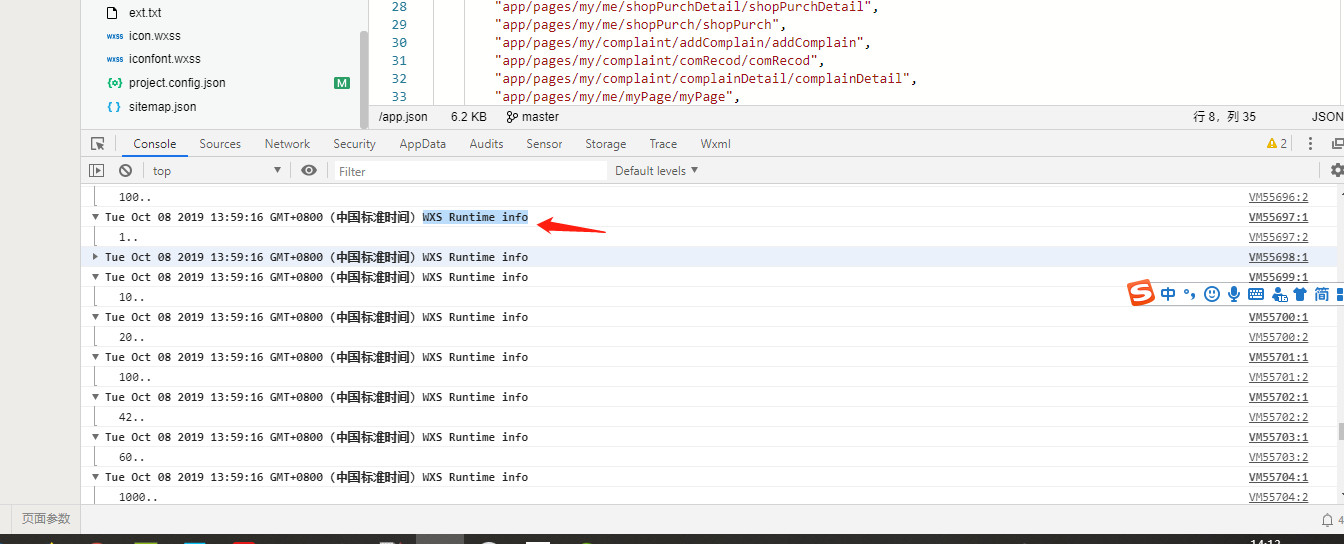Open project.config.json in the file tree
The width and height of the screenshot is (1344, 544).
[x=177, y=83]
